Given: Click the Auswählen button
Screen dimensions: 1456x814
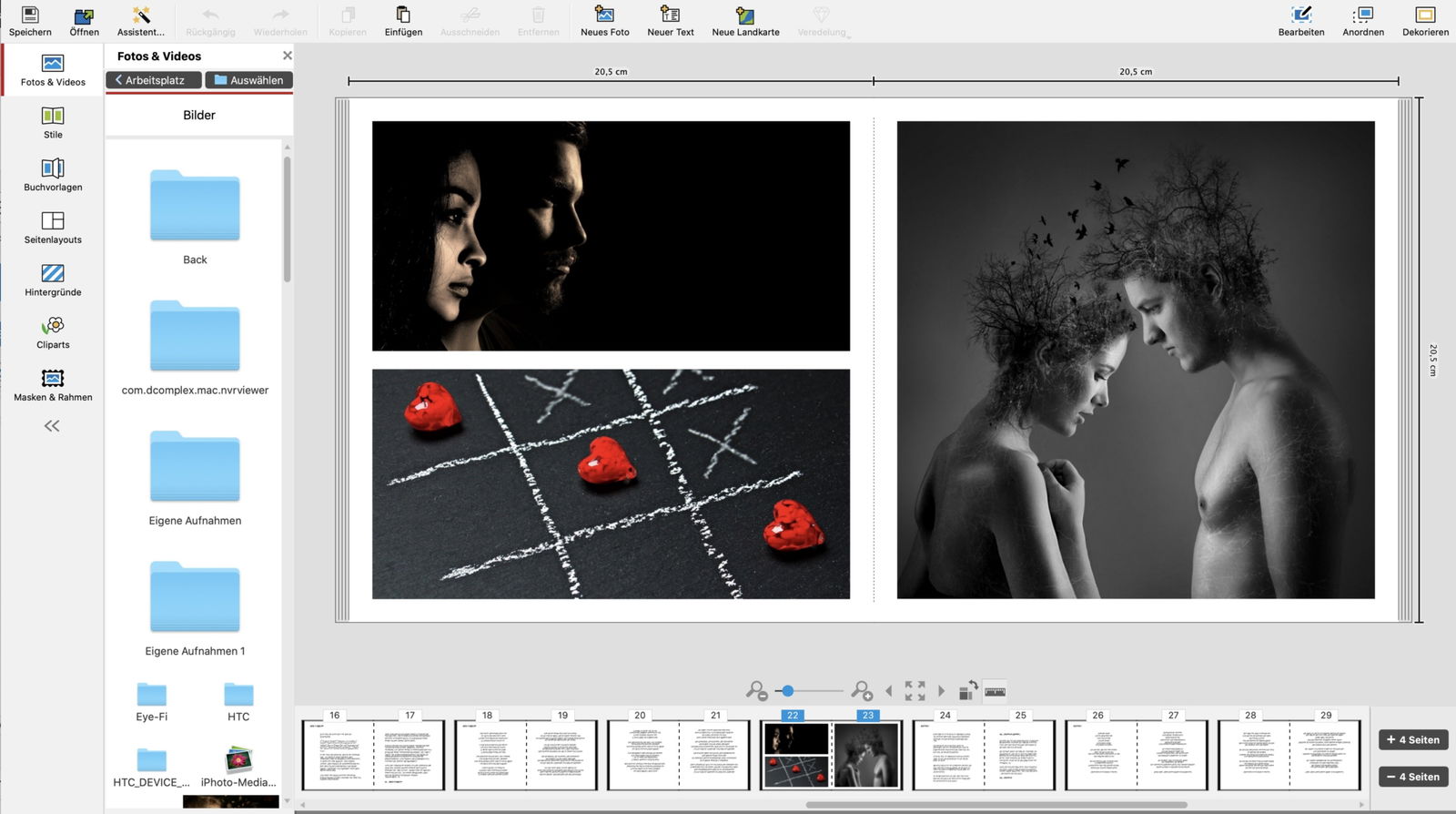Looking at the screenshot, I should (248, 80).
